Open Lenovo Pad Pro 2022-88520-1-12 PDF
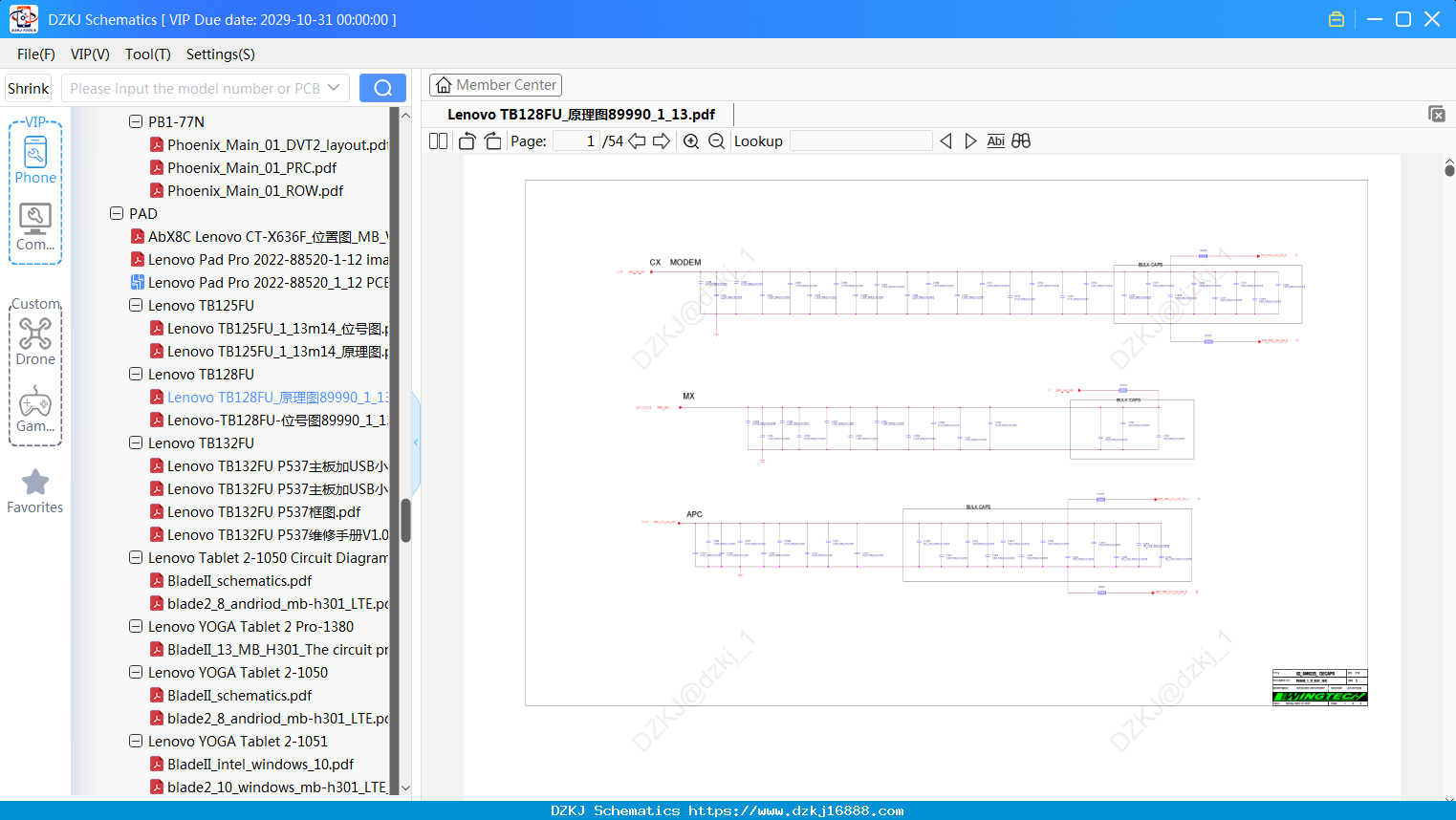 click(259, 260)
